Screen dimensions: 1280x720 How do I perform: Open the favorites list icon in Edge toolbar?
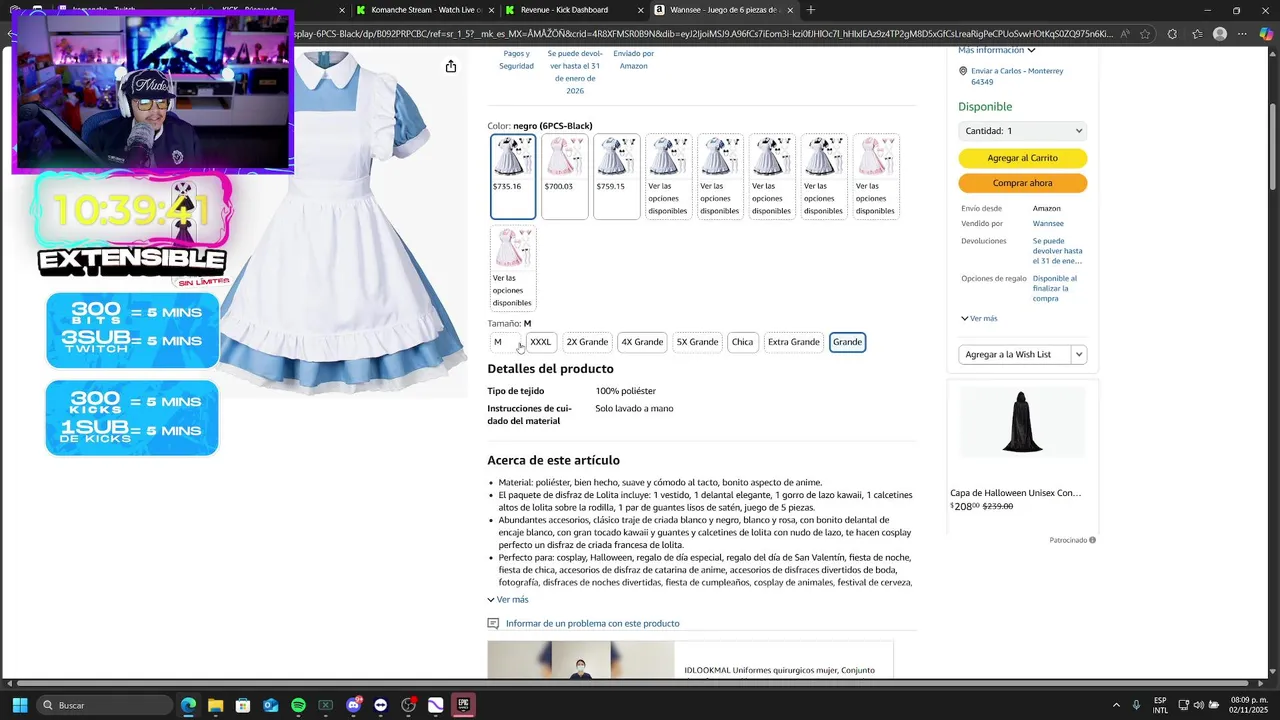point(1197,34)
